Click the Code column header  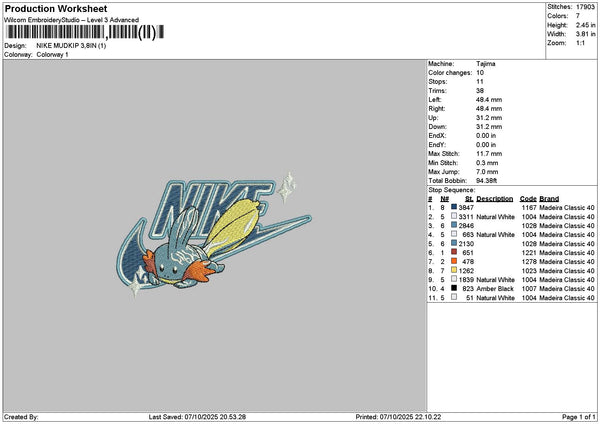[x=528, y=199]
